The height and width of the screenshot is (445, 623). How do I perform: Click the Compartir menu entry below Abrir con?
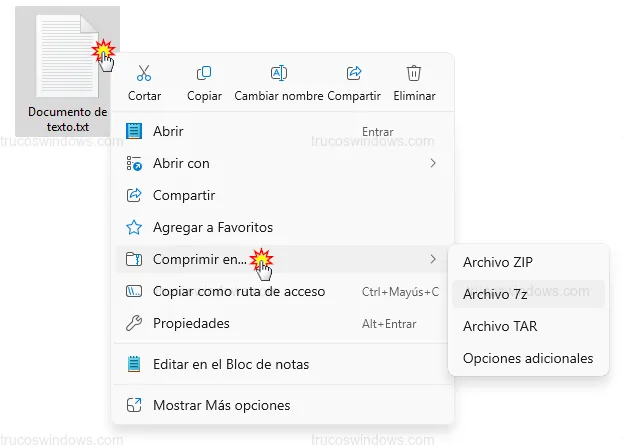184,195
